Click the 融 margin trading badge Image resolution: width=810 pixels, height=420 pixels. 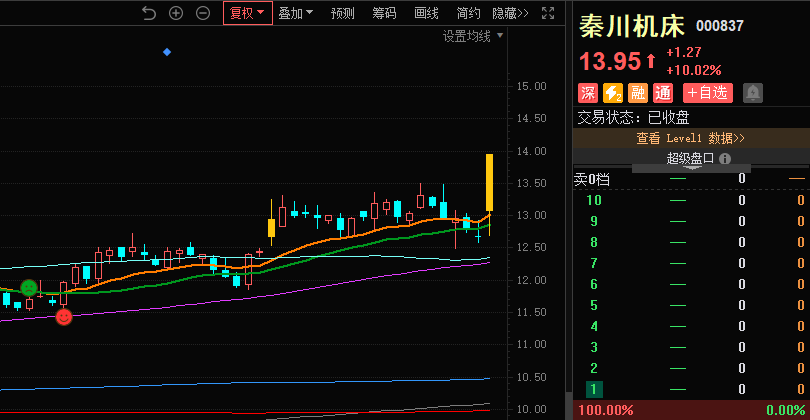click(x=638, y=93)
